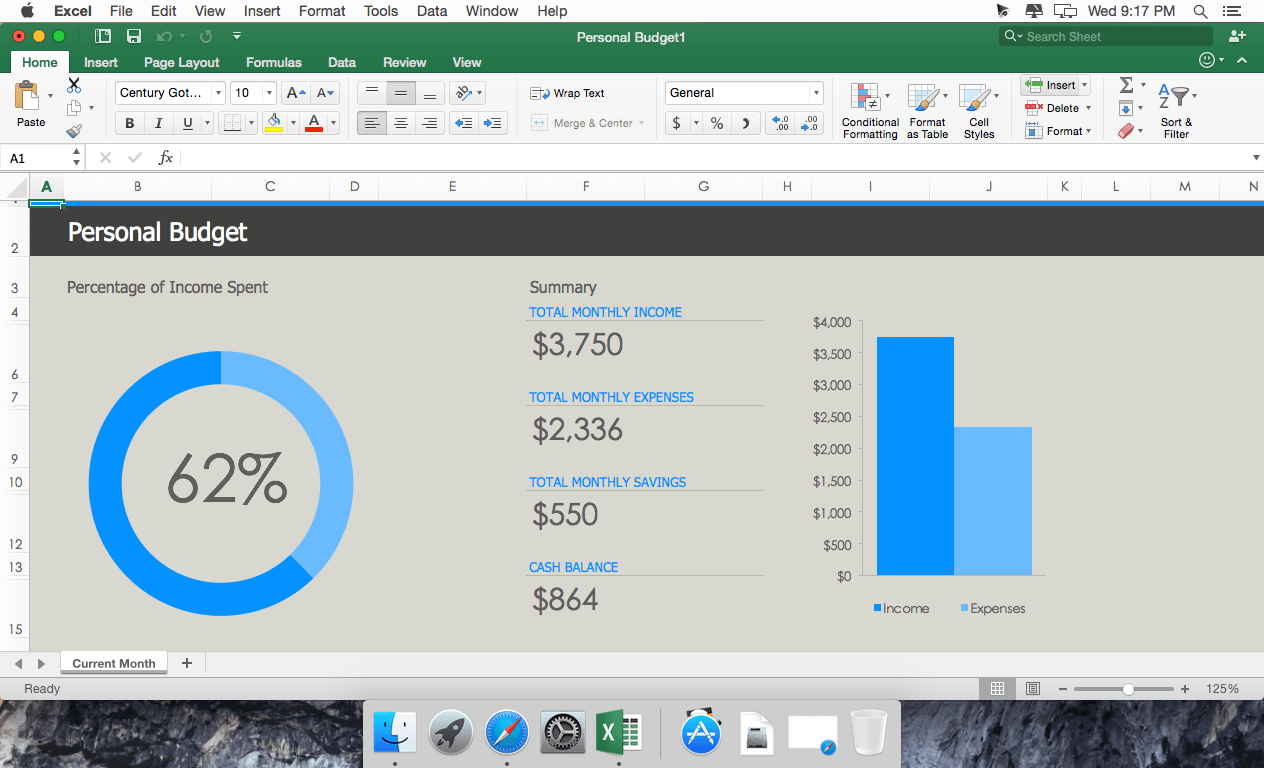This screenshot has height=768, width=1264.
Task: Toggle underline formatting
Action: [189, 122]
